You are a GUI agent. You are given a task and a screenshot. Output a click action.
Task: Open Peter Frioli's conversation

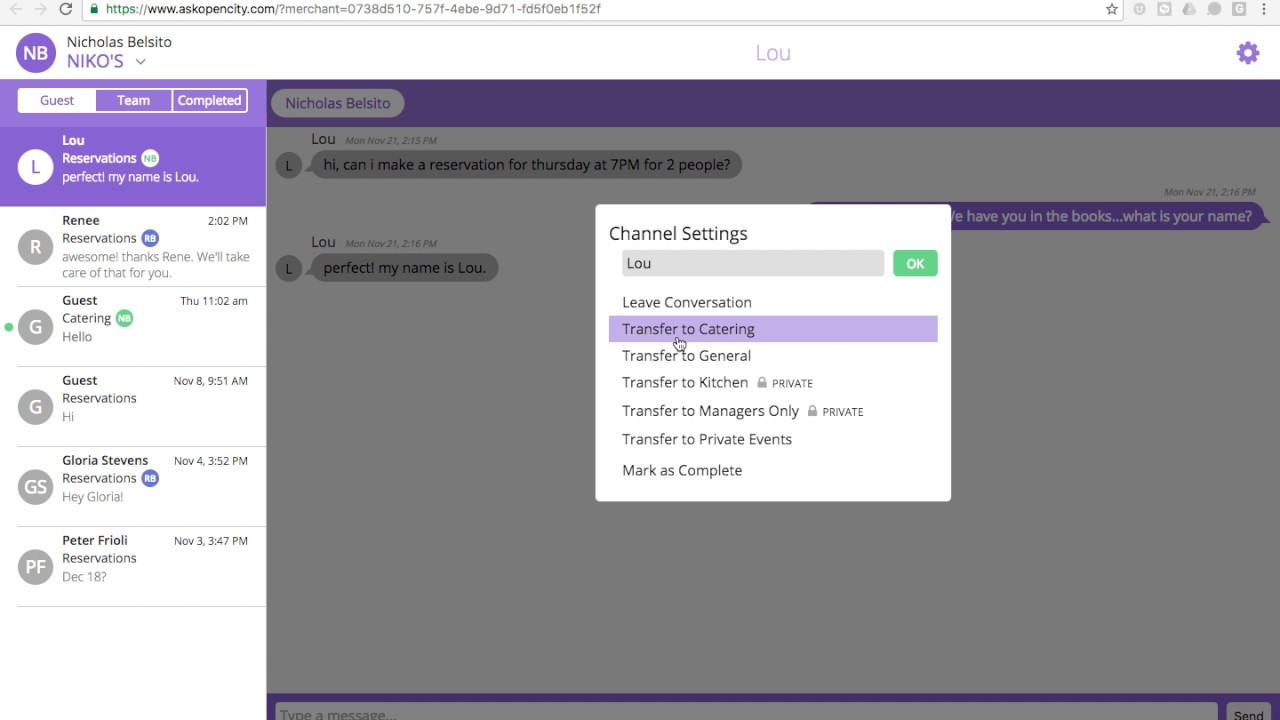click(133, 567)
